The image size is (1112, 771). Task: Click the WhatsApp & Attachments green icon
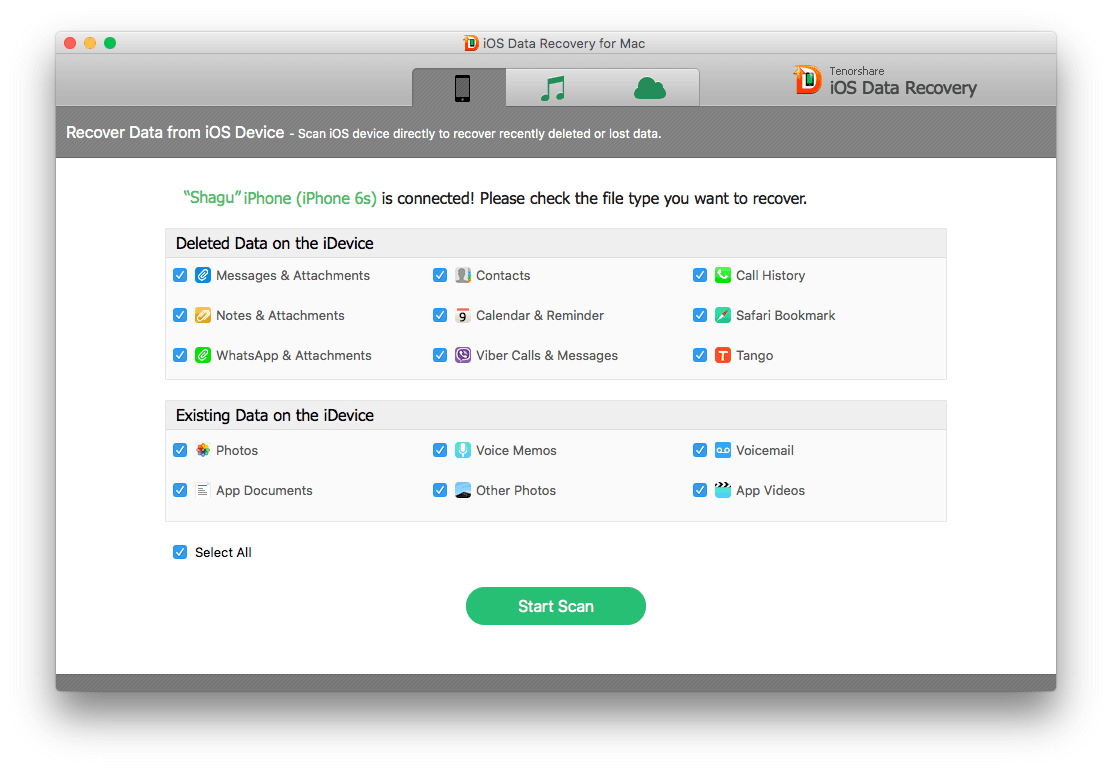[x=203, y=355]
